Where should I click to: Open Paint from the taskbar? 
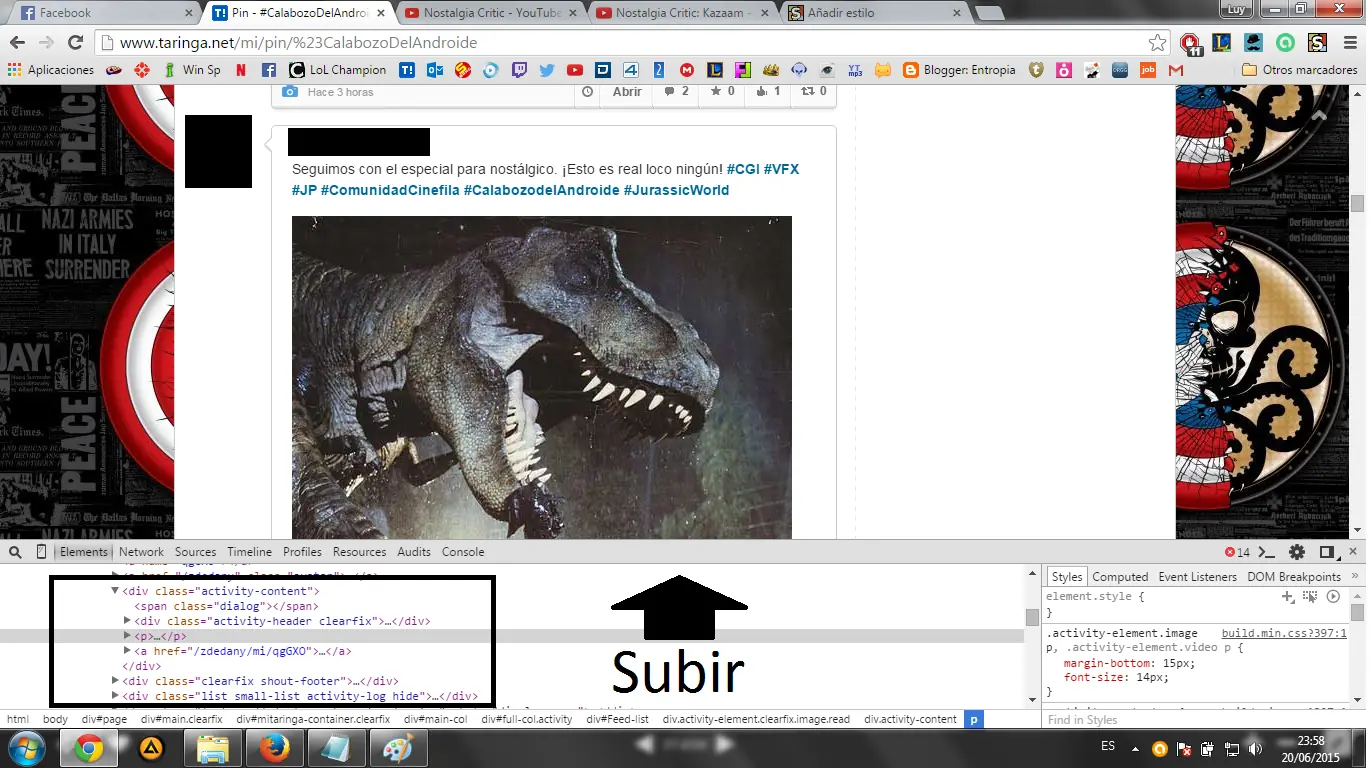pos(398,748)
